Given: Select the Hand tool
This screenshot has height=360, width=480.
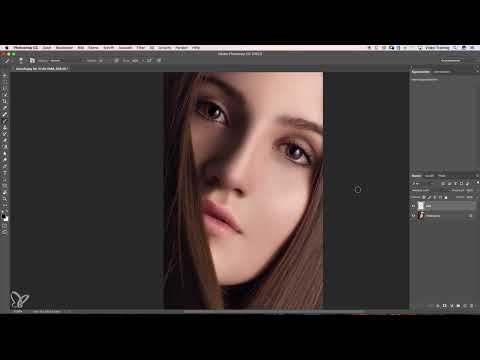Looking at the screenshot, I should tap(5, 192).
